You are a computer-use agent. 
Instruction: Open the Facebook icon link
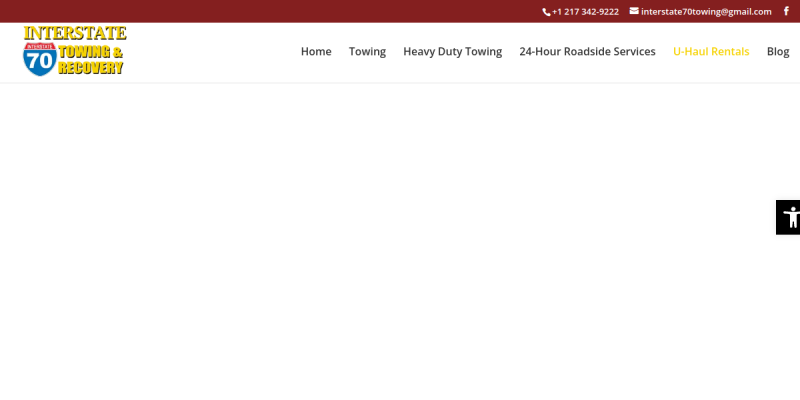pyautogui.click(x=786, y=11)
